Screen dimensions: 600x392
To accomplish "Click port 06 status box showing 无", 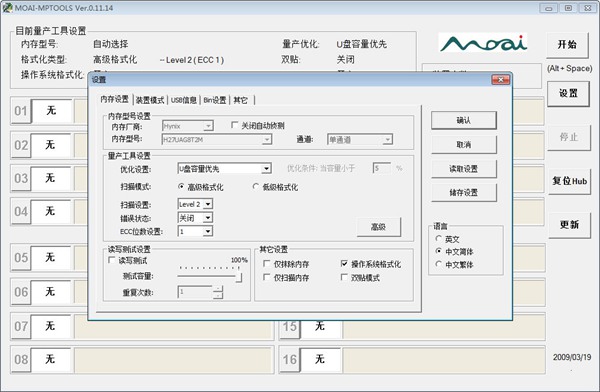I will click(51, 292).
